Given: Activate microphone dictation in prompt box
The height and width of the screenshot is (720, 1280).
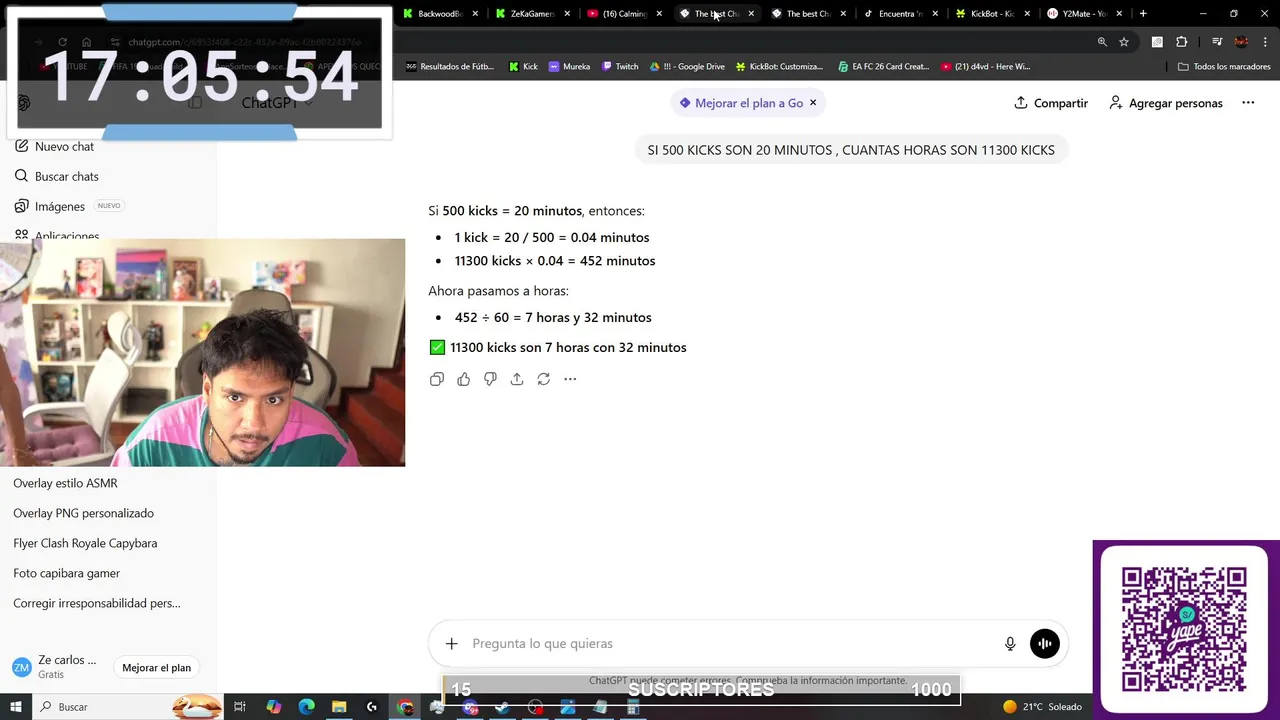Looking at the screenshot, I should point(1010,644).
